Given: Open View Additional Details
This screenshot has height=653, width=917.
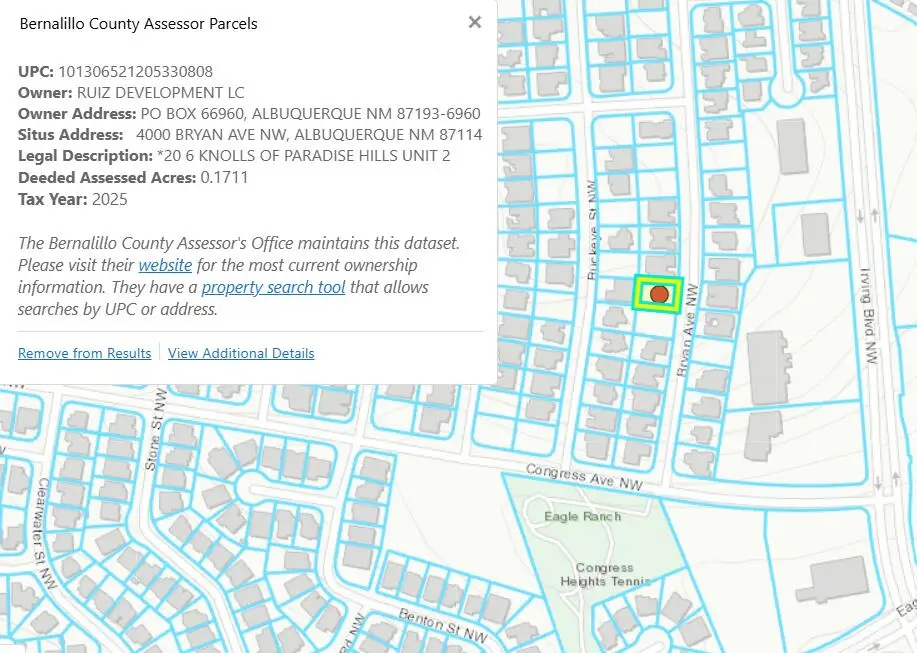Looking at the screenshot, I should [x=241, y=353].
